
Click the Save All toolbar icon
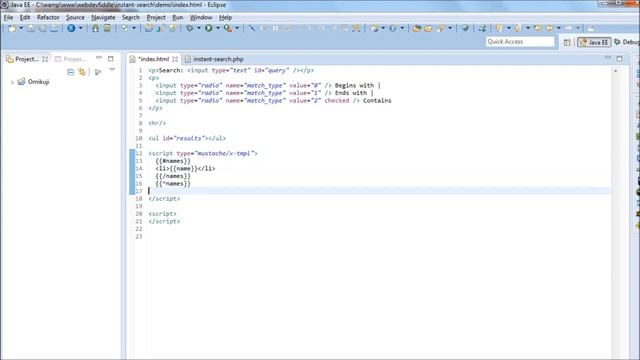click(42, 28)
